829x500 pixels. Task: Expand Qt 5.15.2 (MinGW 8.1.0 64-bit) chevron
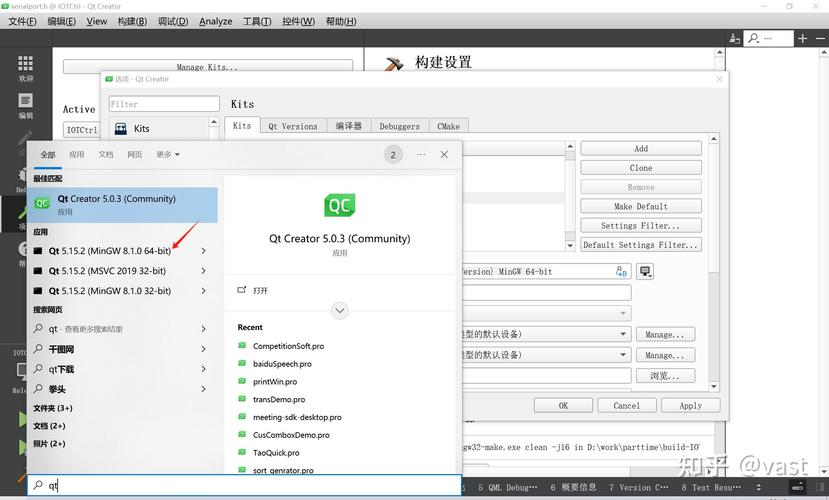tap(204, 251)
